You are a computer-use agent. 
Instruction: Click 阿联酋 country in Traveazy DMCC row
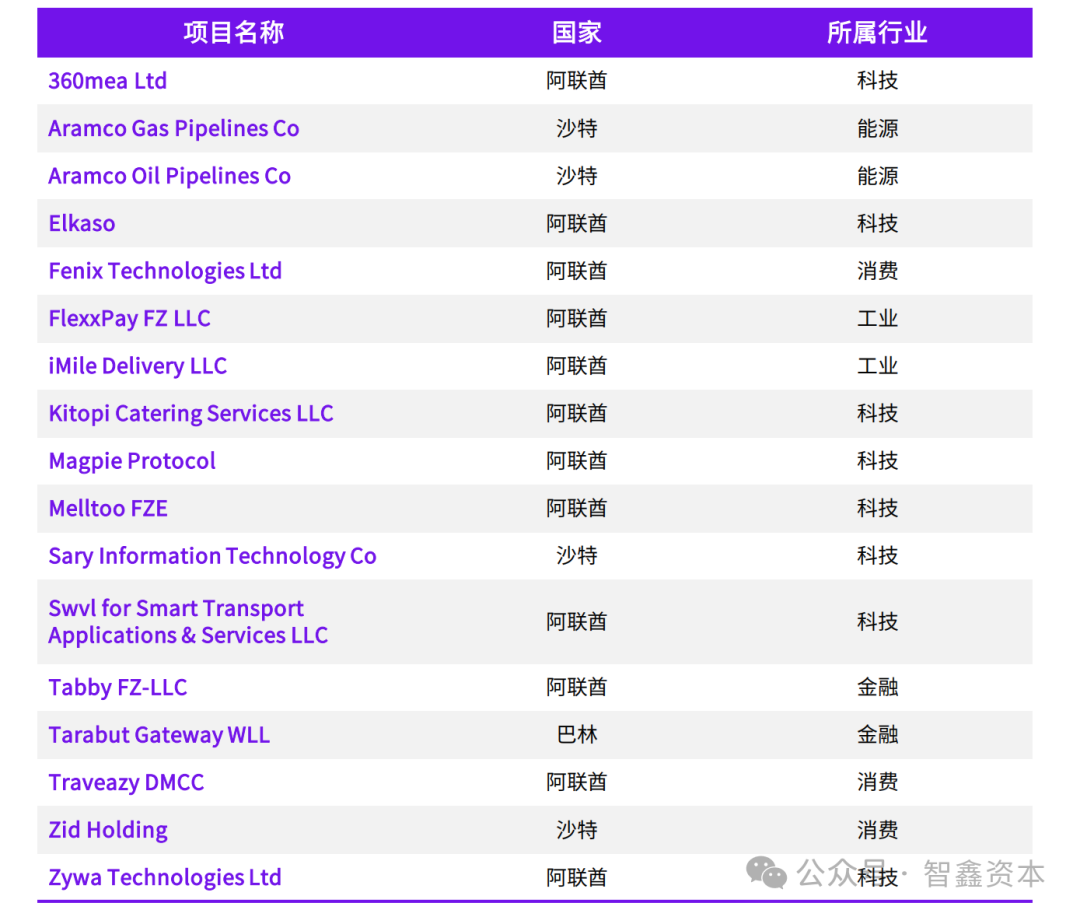tap(577, 783)
